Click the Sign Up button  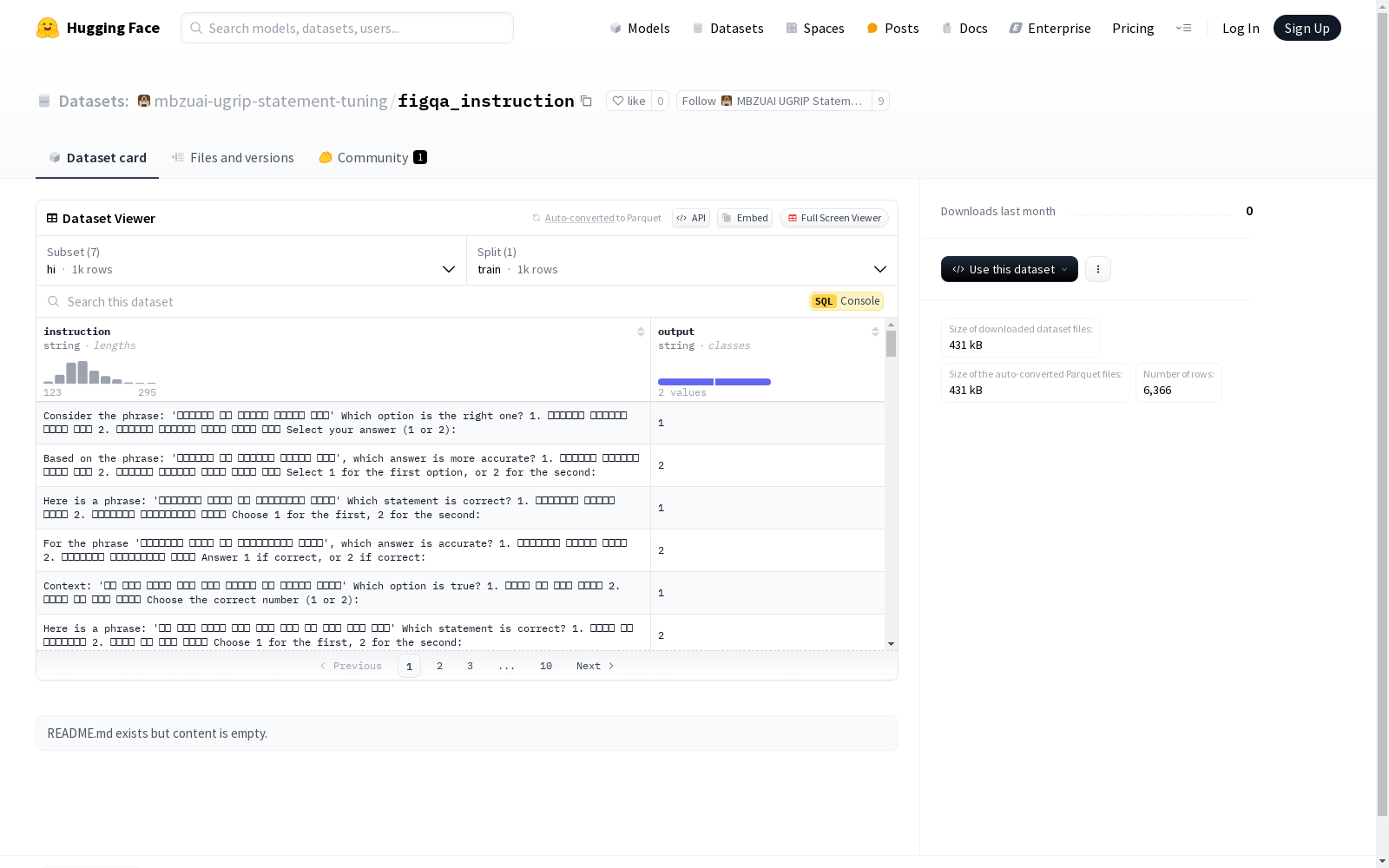pyautogui.click(x=1307, y=28)
